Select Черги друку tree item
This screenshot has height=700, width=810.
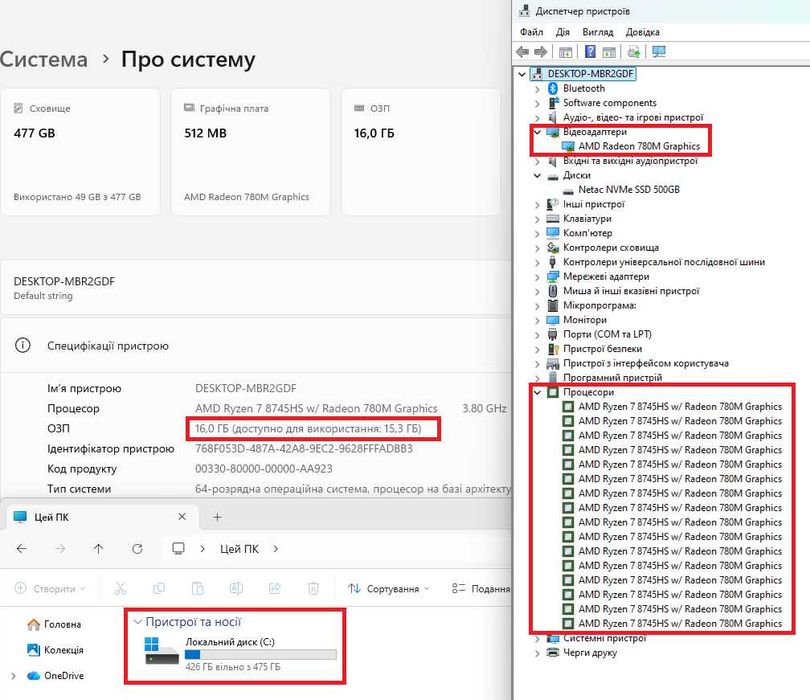[590, 652]
